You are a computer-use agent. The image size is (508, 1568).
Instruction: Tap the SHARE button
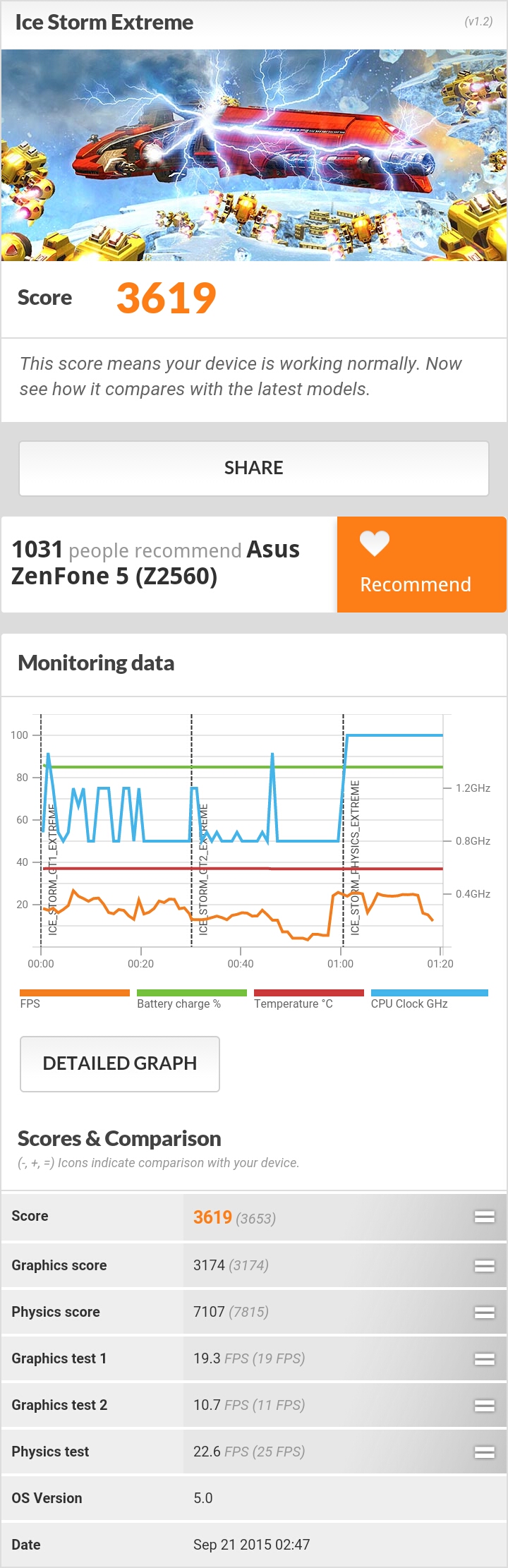(254, 468)
